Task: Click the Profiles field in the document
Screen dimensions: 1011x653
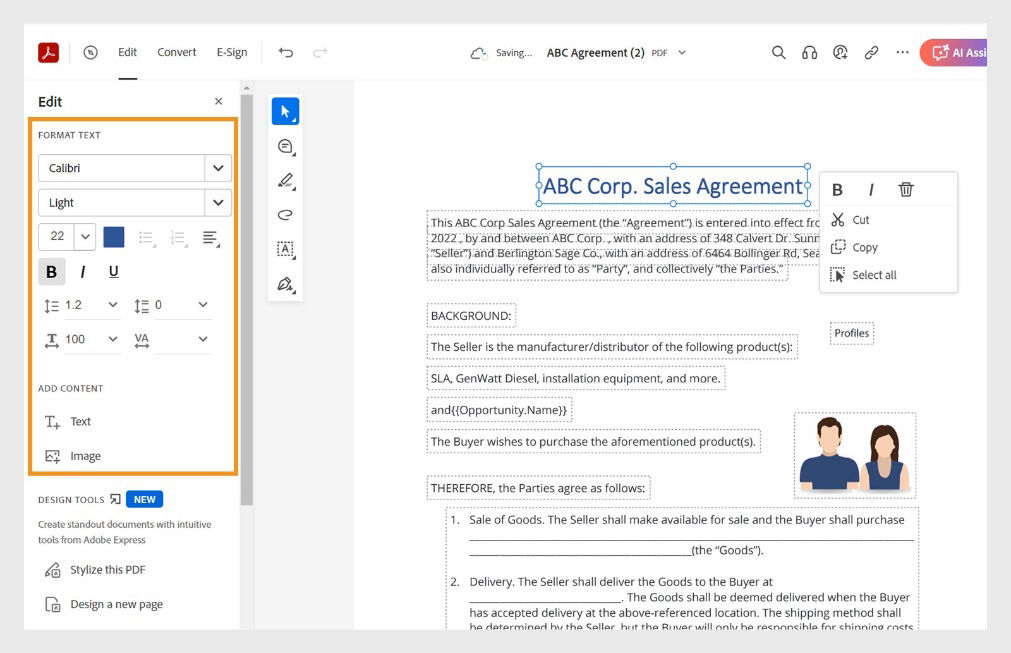Action: [x=851, y=333]
